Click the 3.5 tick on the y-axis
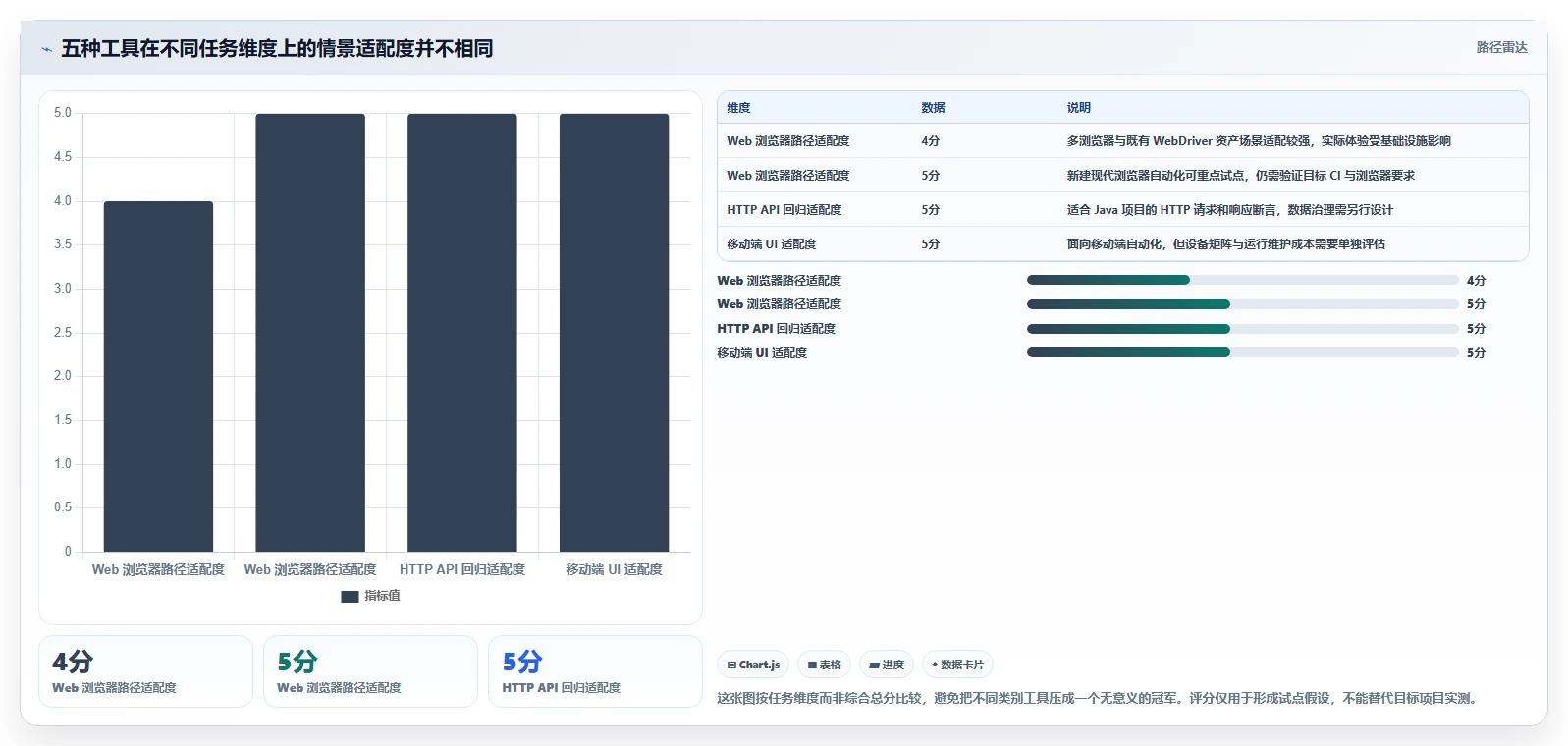This screenshot has width=1568, height=746. coord(63,244)
